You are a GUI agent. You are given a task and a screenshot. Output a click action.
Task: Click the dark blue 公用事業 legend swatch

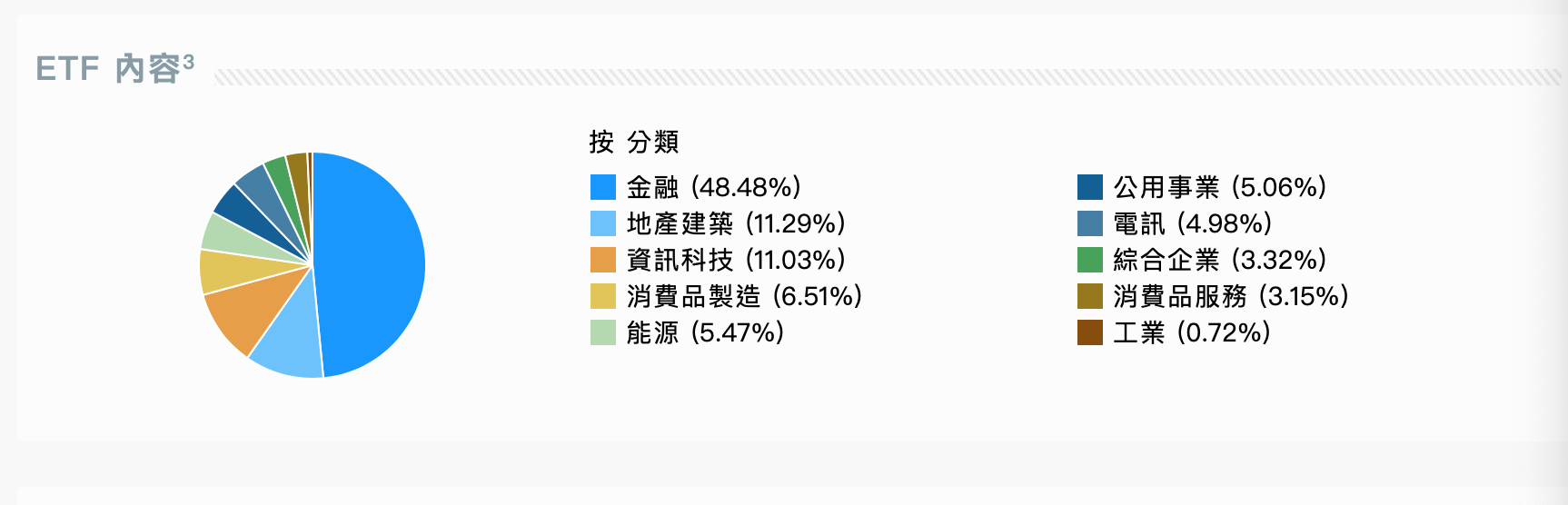(x=1090, y=187)
